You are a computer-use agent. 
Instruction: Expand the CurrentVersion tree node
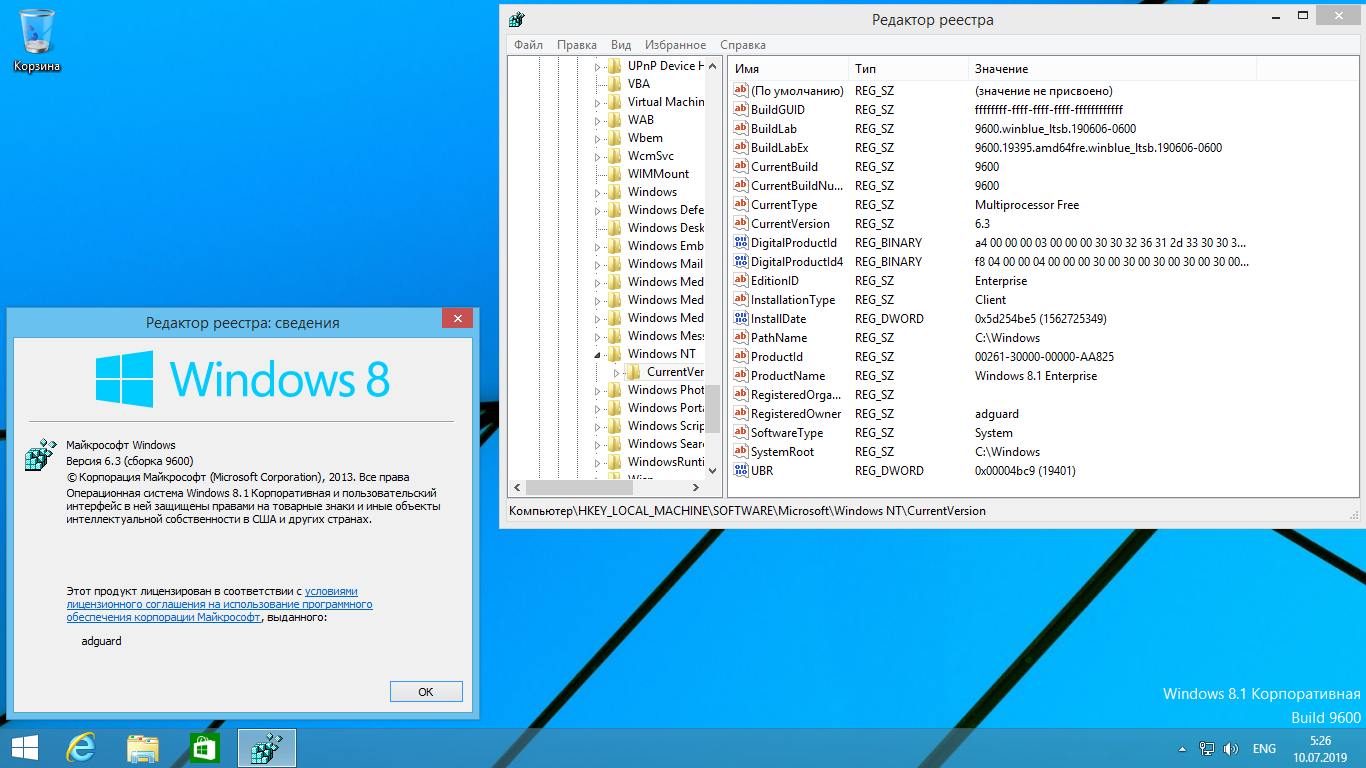(617, 372)
